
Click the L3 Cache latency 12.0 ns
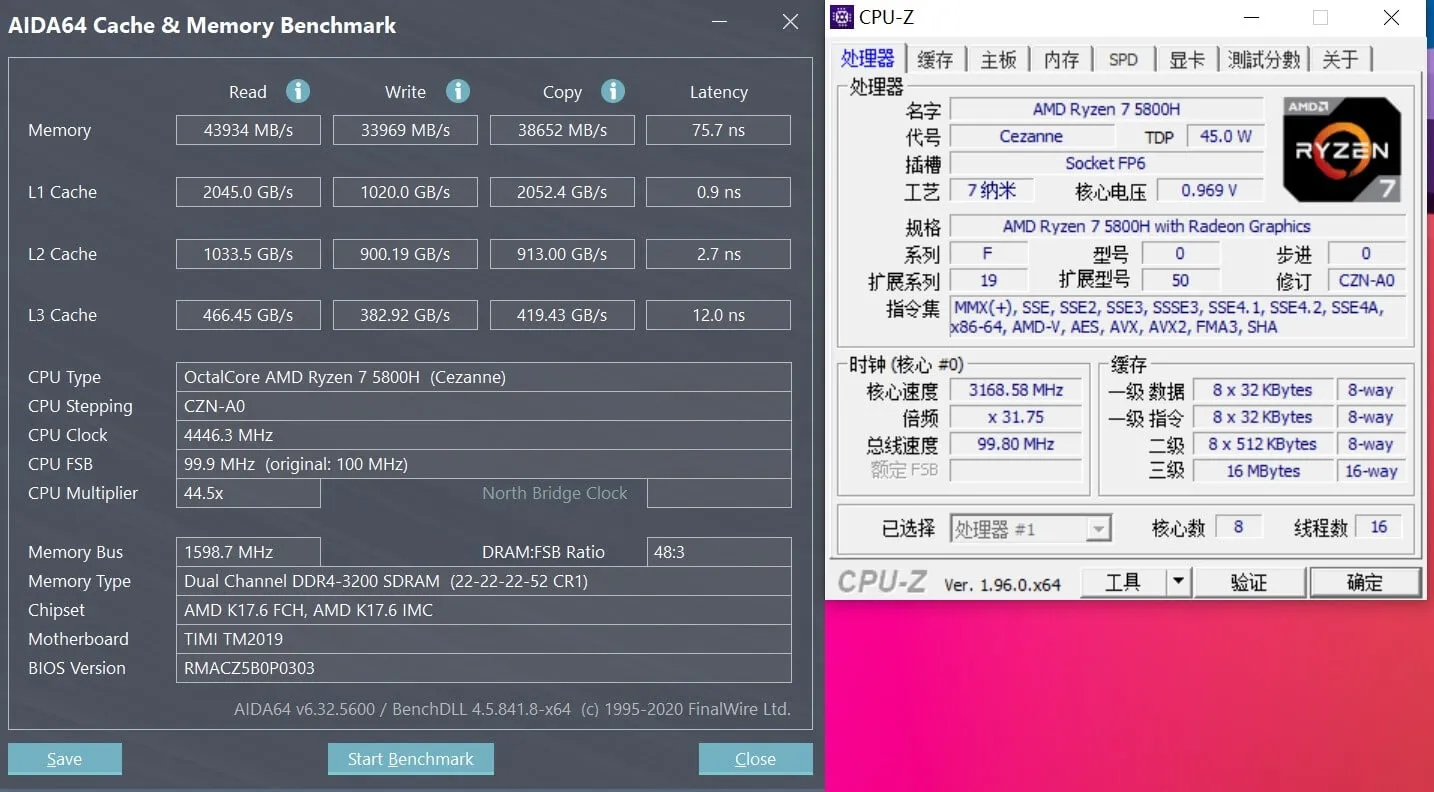click(719, 315)
